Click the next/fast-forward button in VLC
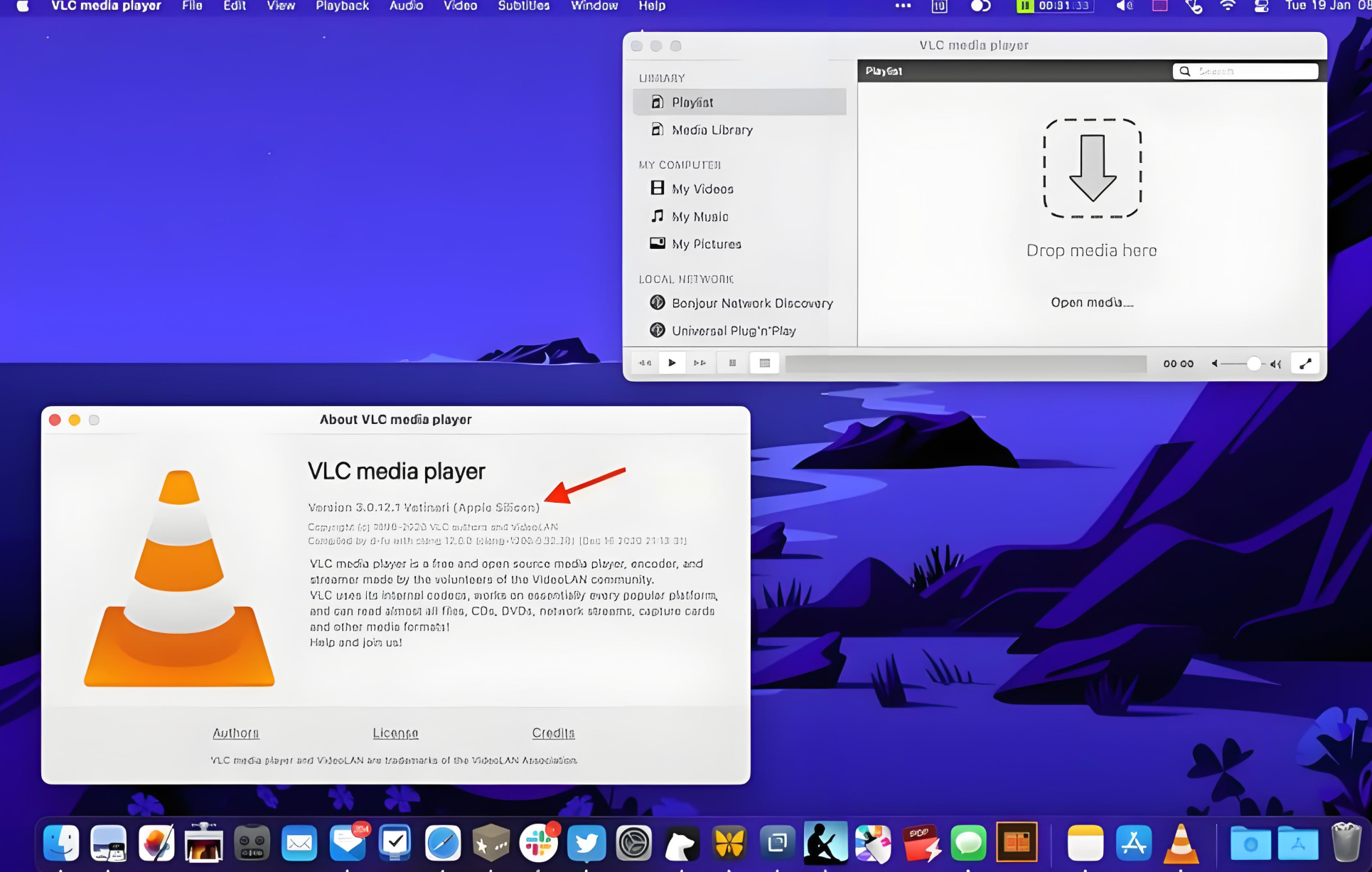The image size is (1372, 872). [x=700, y=363]
